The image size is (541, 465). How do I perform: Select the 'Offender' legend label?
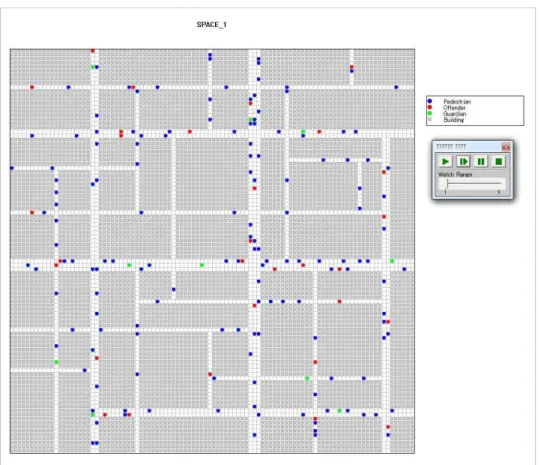[454, 108]
